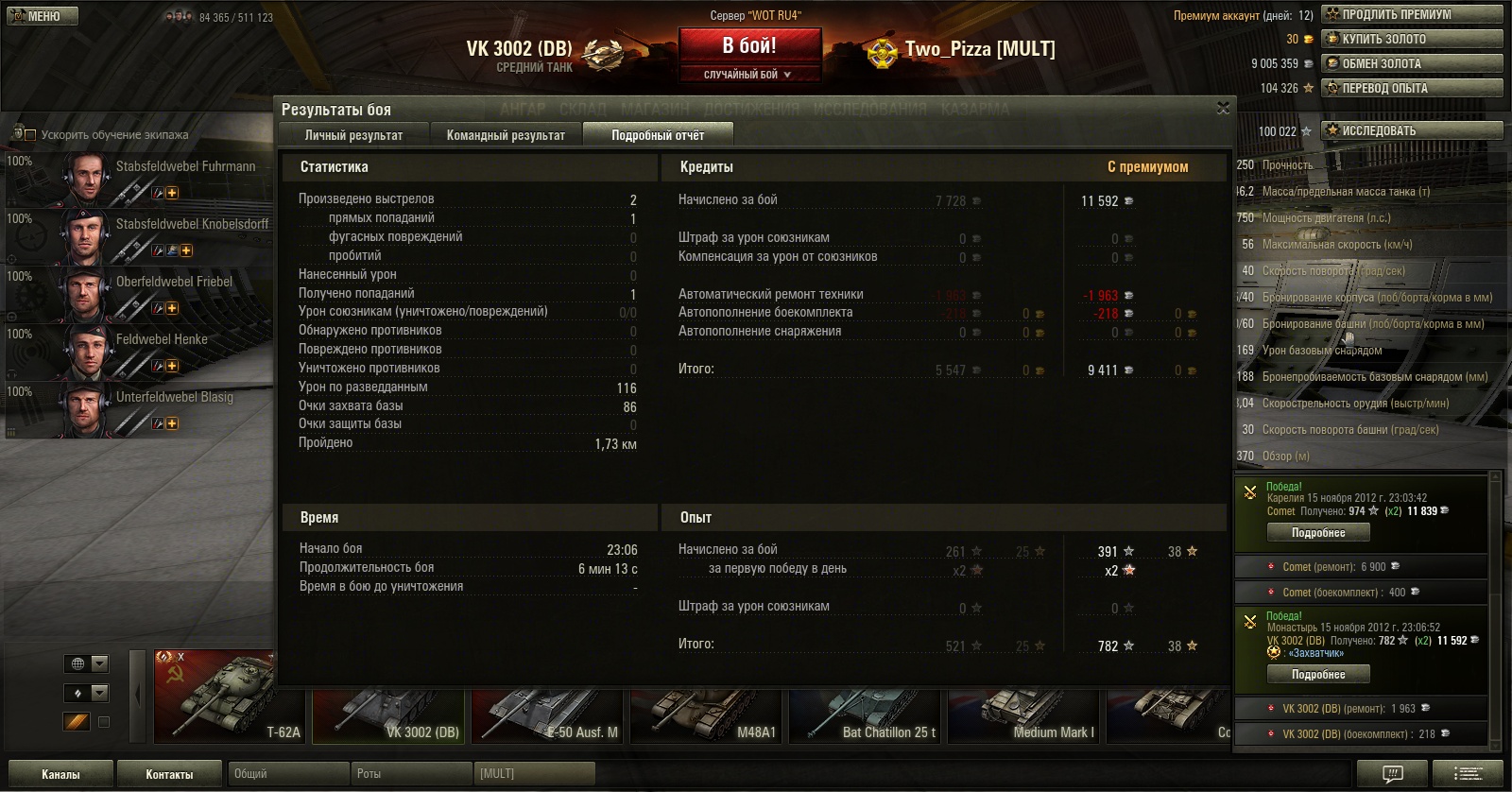Switch to the Личный результат tab

(353, 135)
